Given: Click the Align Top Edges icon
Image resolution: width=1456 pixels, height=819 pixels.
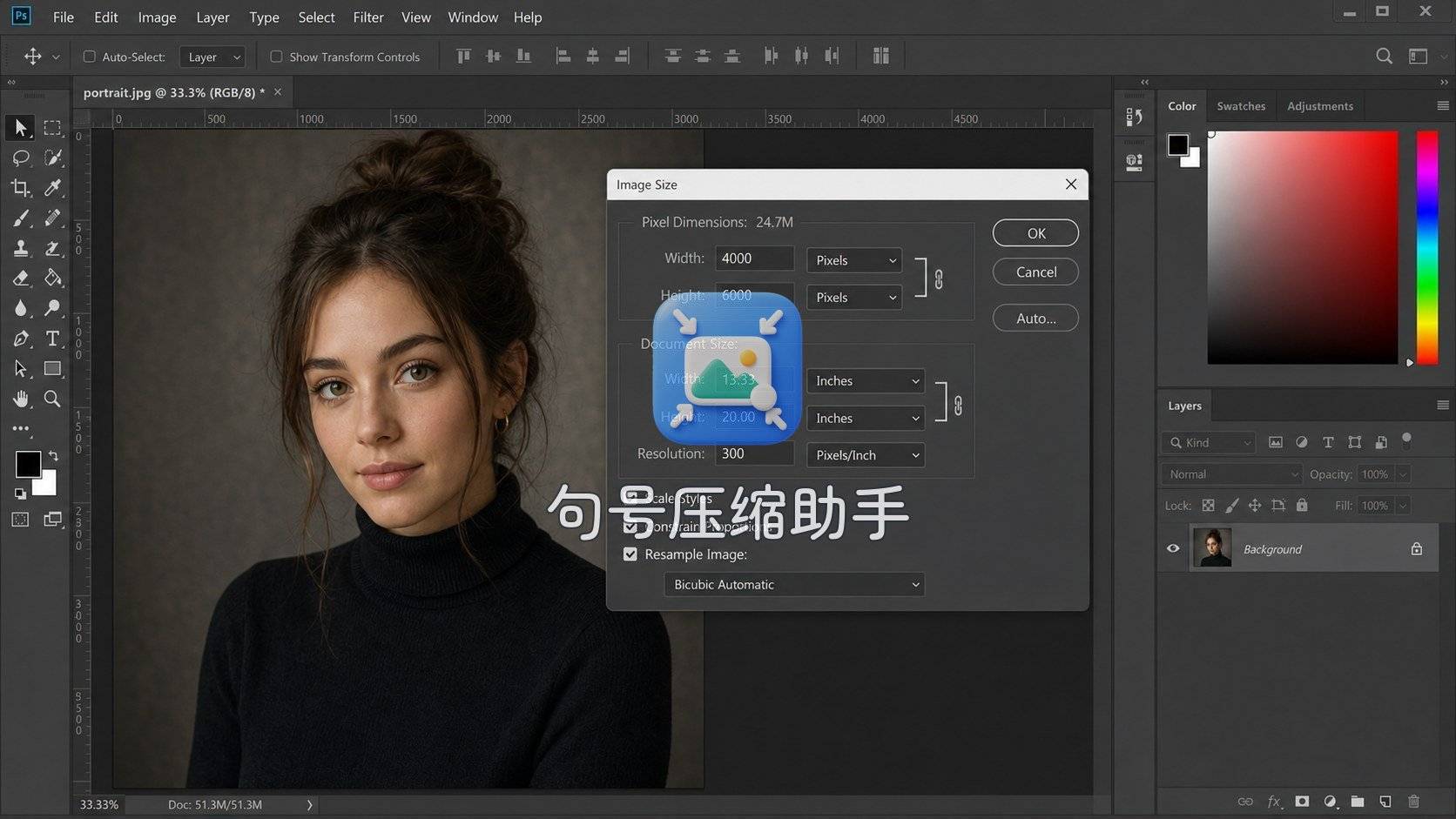Looking at the screenshot, I should point(463,57).
